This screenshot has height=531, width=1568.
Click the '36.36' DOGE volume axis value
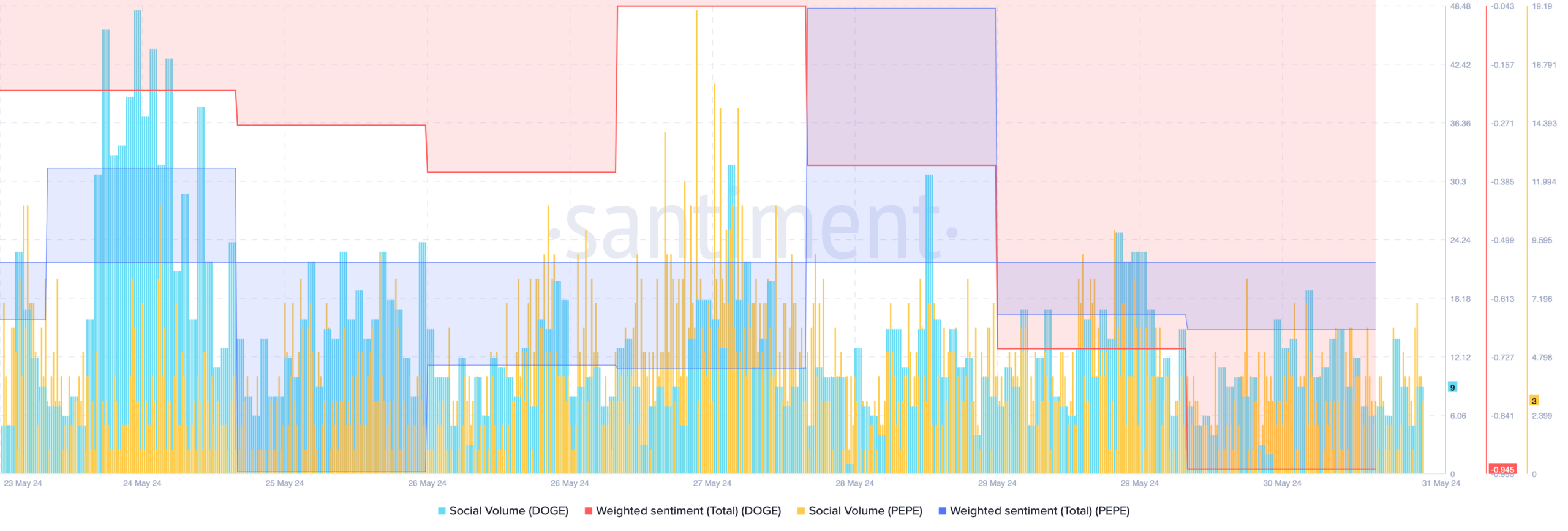pyautogui.click(x=1460, y=123)
